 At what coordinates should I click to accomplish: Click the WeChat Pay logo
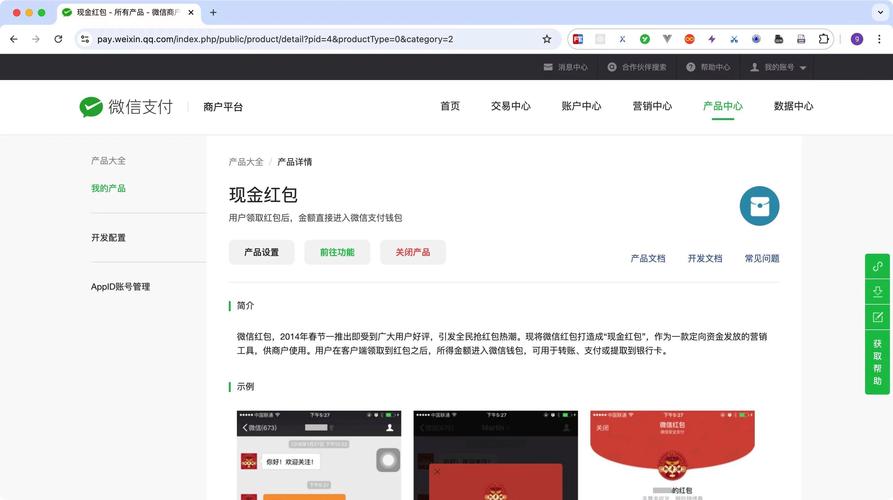[126, 106]
